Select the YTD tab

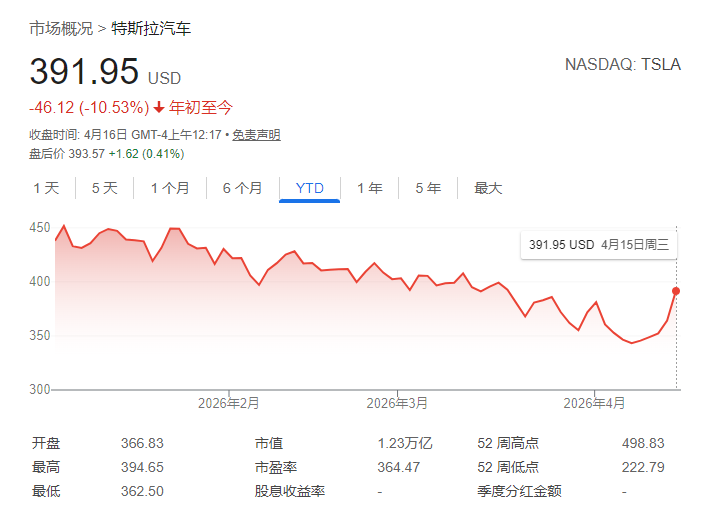click(x=309, y=188)
